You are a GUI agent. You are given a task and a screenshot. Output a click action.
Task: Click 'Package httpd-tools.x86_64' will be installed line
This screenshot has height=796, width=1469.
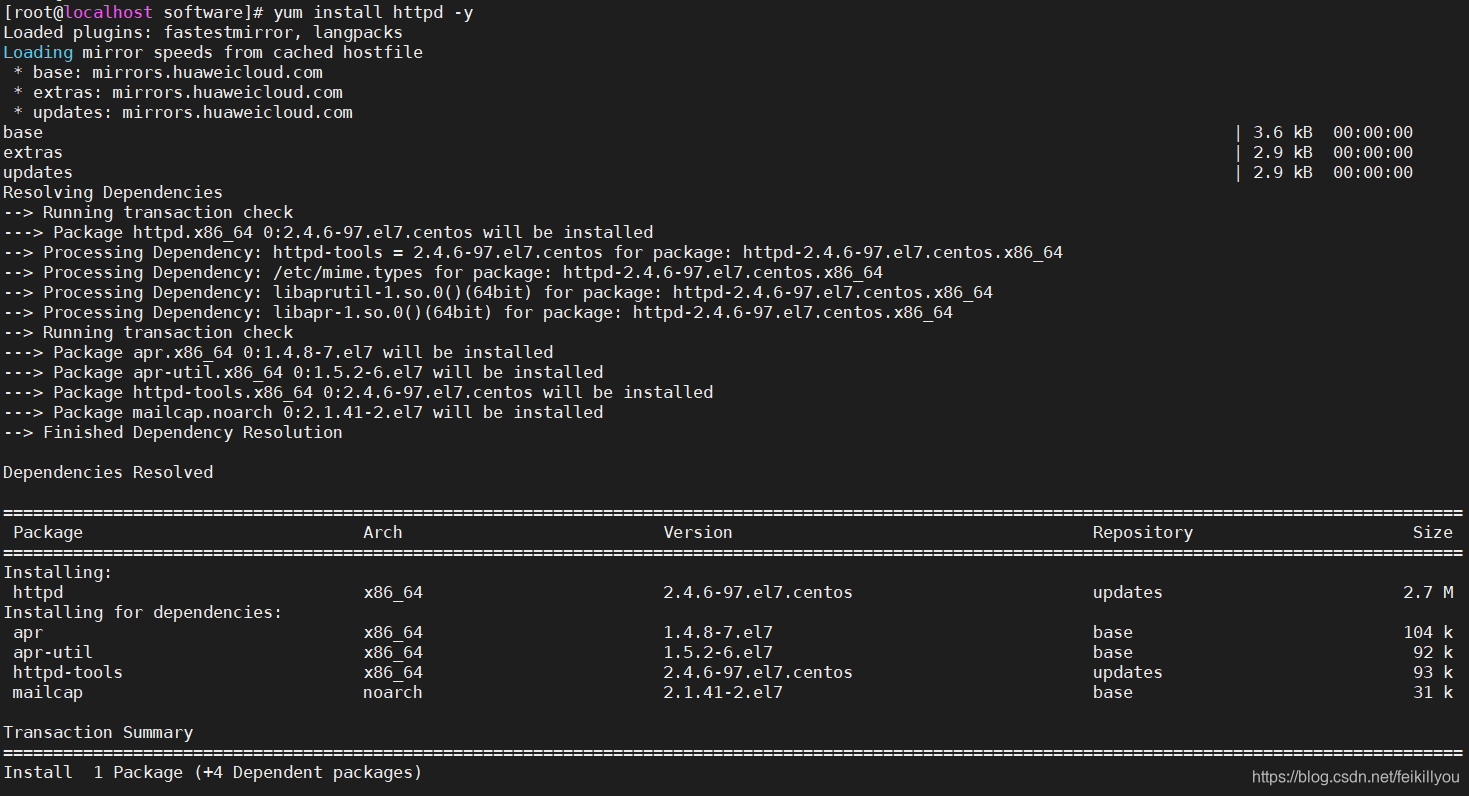[358, 392]
